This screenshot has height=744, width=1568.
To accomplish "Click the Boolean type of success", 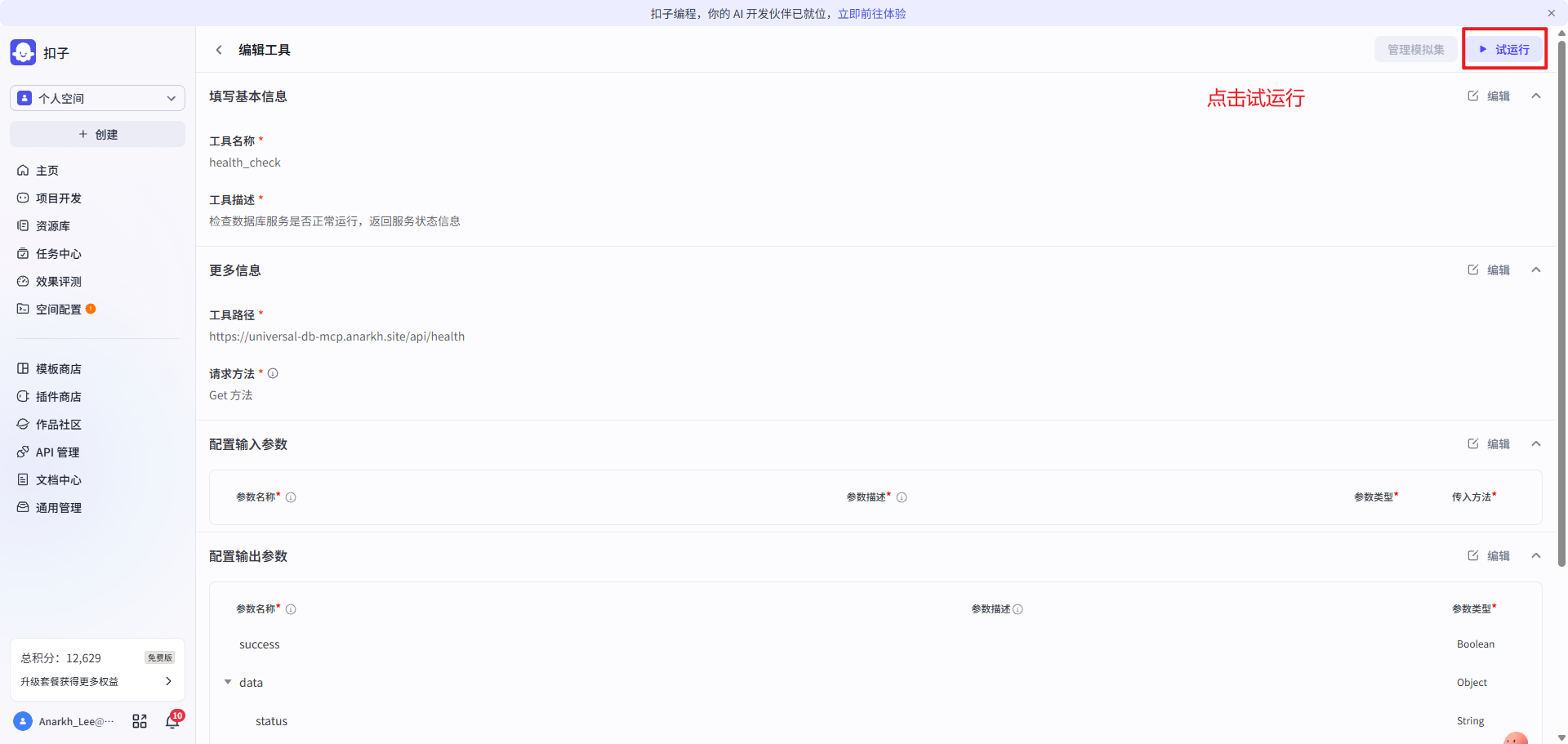I will [x=1476, y=644].
